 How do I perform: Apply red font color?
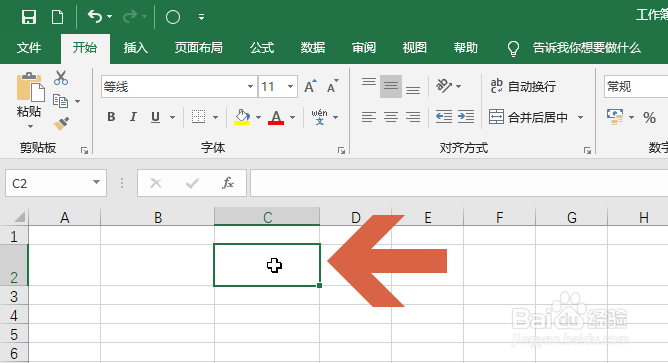(276, 117)
